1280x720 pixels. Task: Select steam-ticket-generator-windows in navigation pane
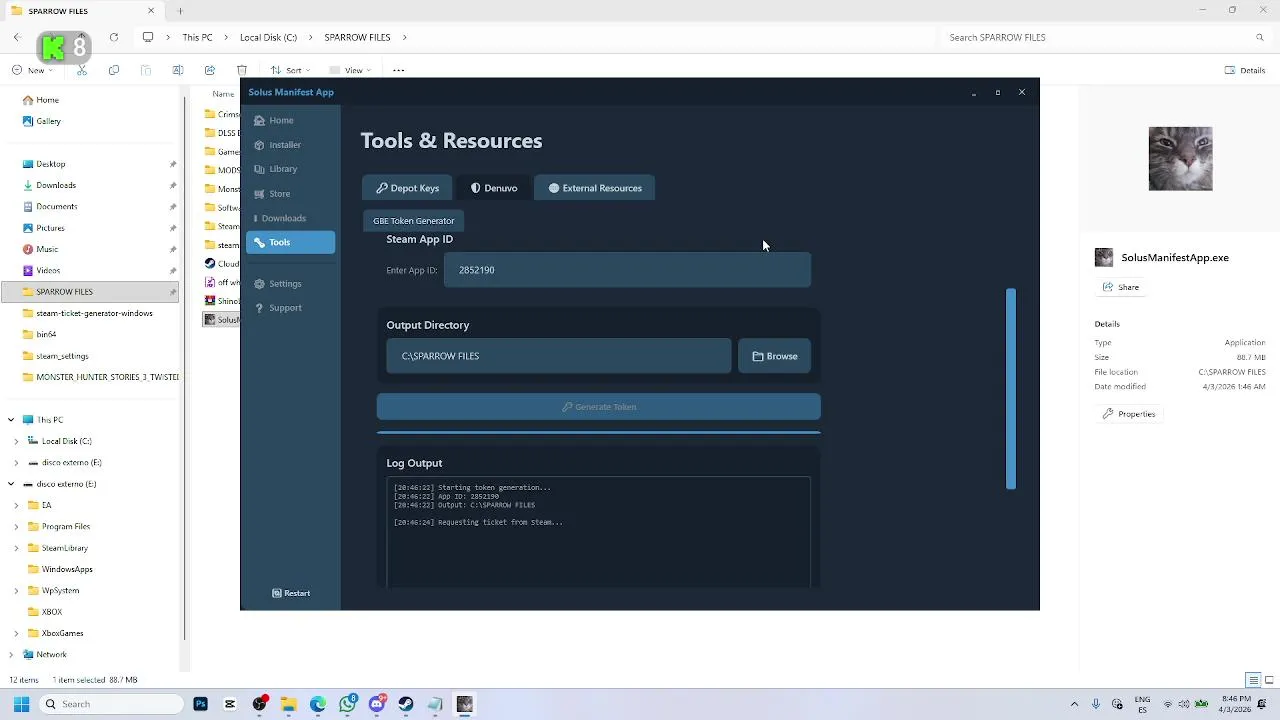tap(94, 313)
